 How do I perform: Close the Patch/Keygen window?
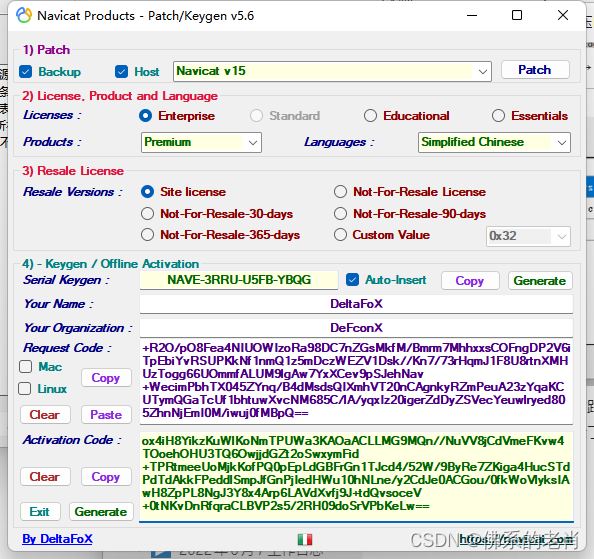[x=563, y=16]
